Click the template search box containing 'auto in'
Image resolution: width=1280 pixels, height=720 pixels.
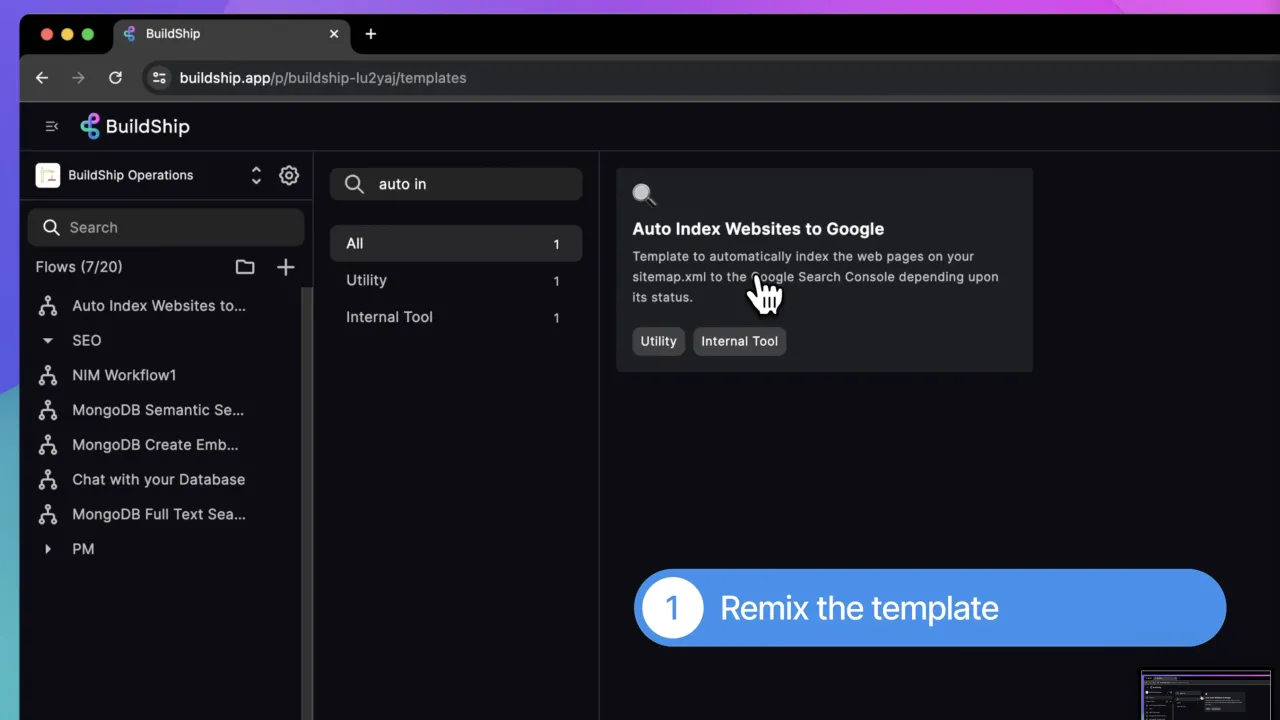456,184
